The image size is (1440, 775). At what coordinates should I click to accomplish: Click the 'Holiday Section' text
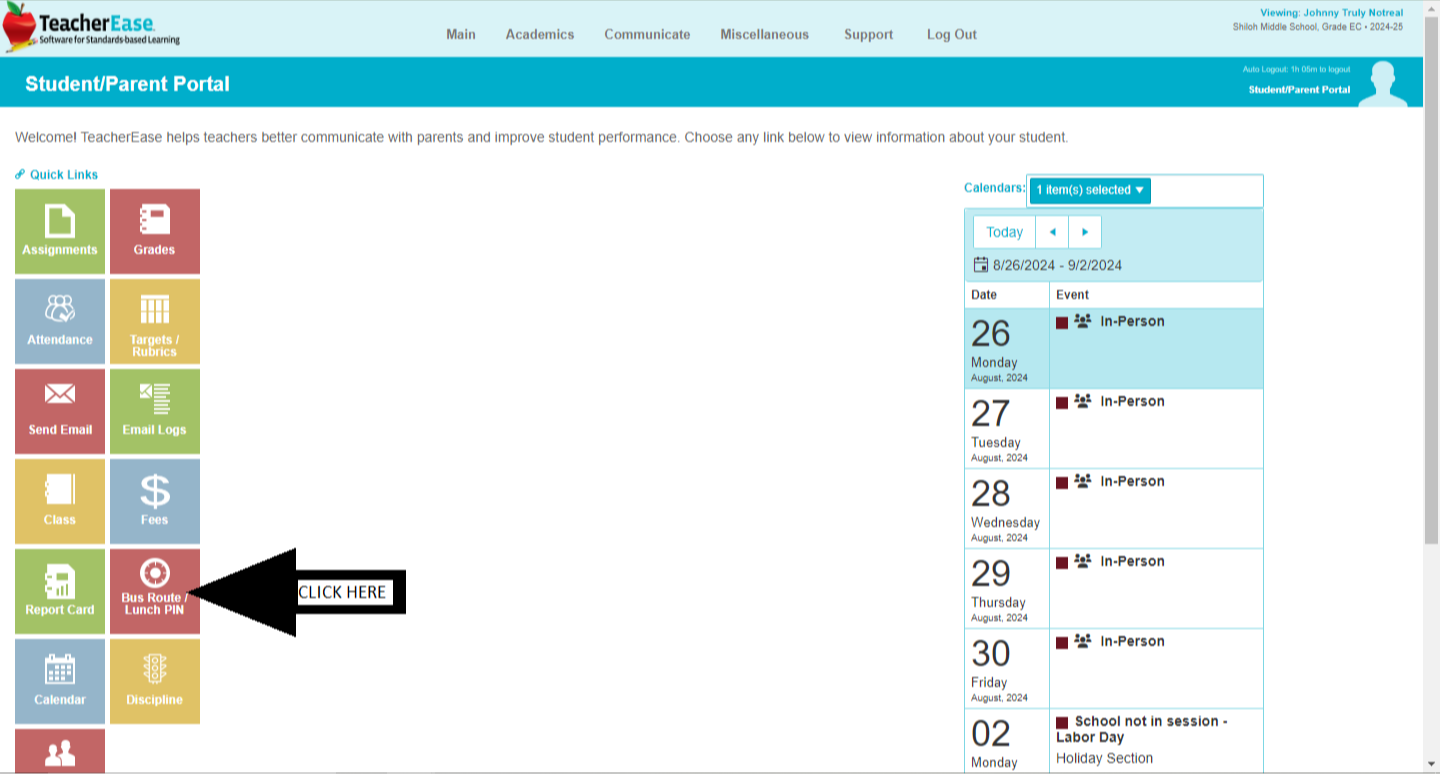click(1104, 758)
